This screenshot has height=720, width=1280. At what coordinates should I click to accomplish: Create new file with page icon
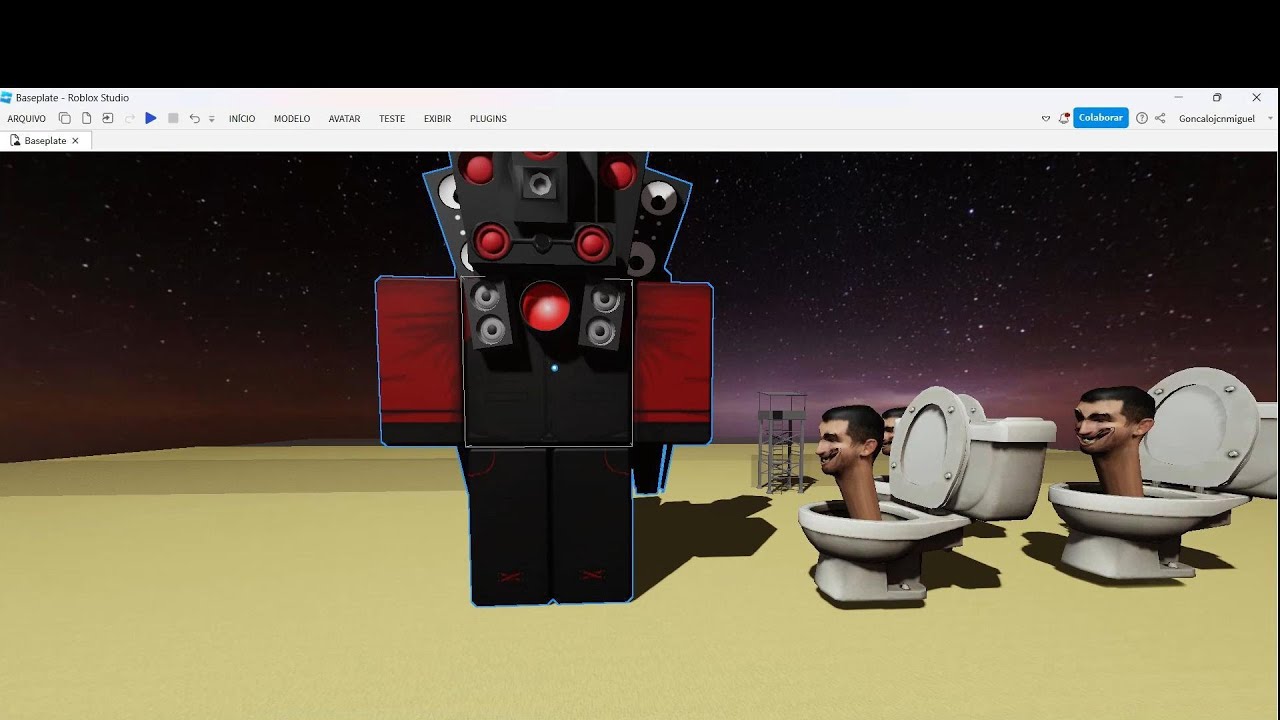point(87,118)
